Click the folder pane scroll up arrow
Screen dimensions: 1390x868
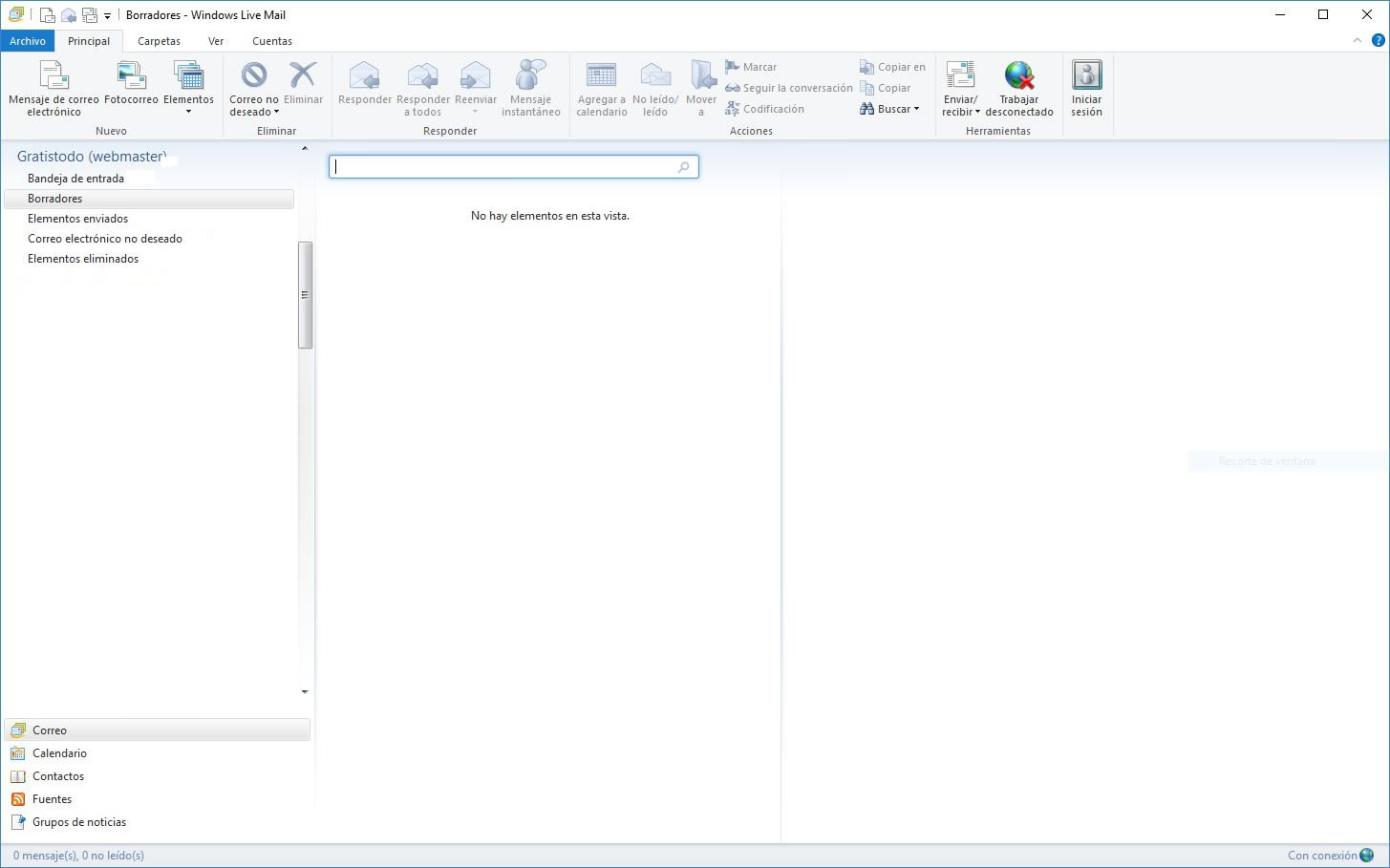coord(305,149)
